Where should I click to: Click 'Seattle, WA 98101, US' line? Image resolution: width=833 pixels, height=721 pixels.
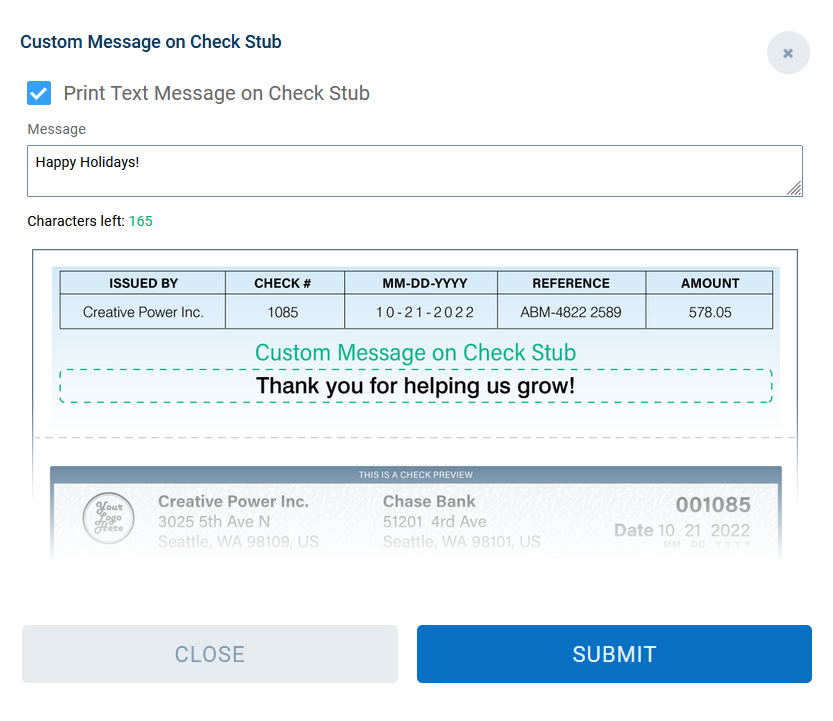pyautogui.click(x=462, y=541)
